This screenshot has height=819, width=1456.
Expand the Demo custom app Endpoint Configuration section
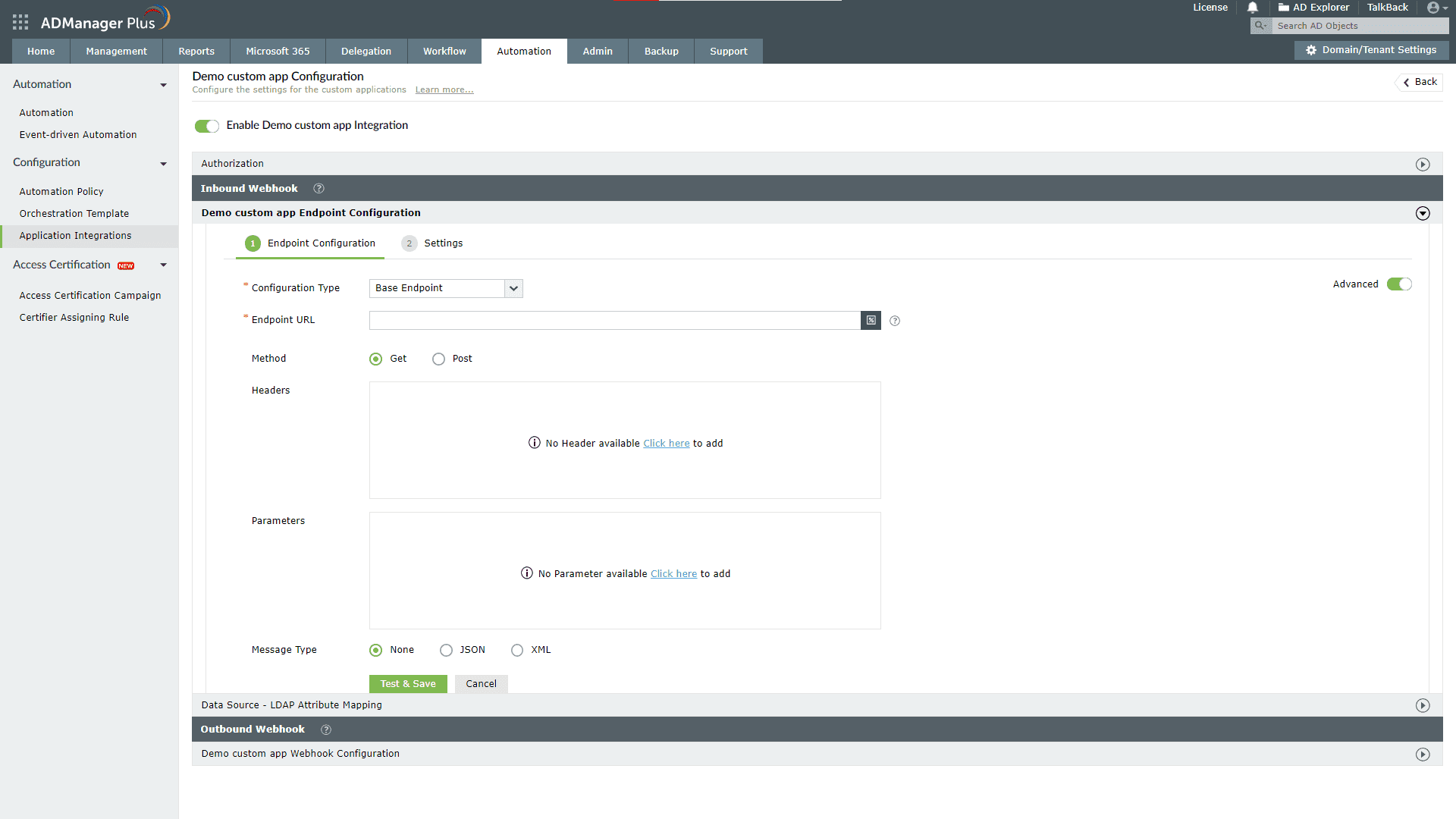tap(1423, 213)
